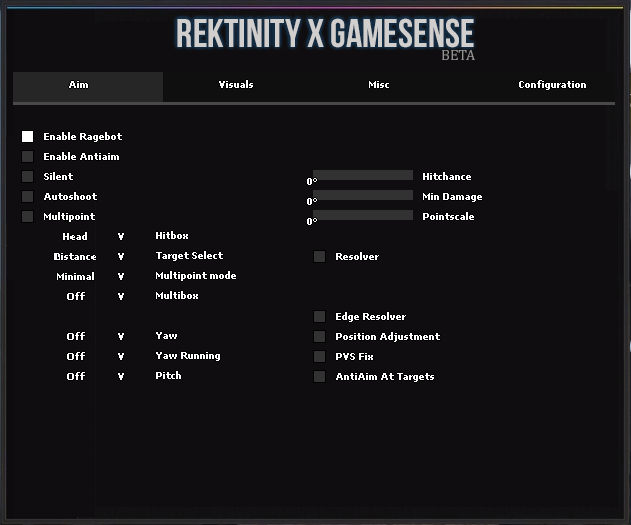
Task: Disable the Enable Ragebot checkbox
Action: [x=28, y=137]
